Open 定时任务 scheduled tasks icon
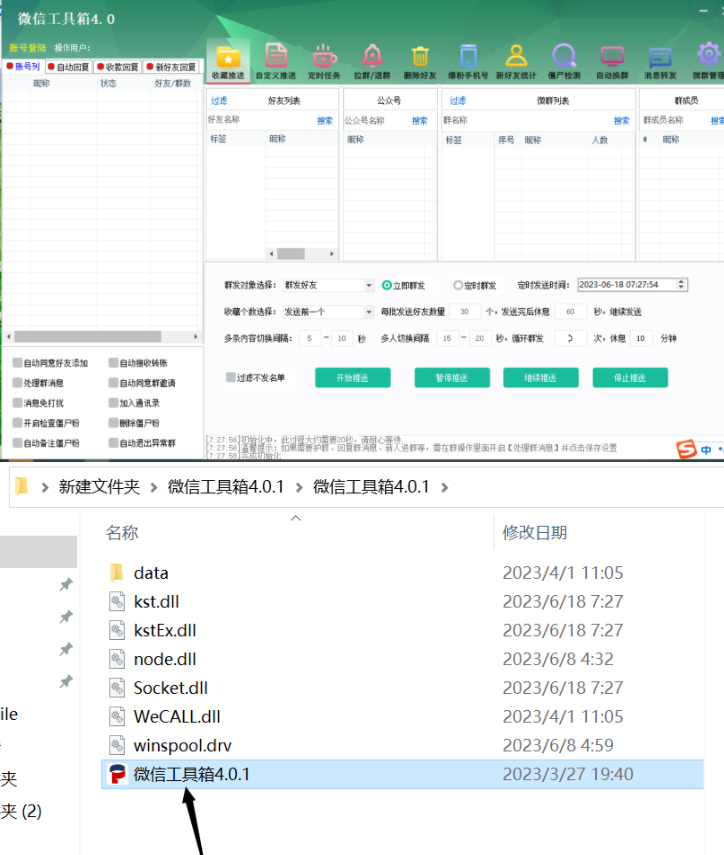This screenshot has height=855, width=724. (x=324, y=60)
